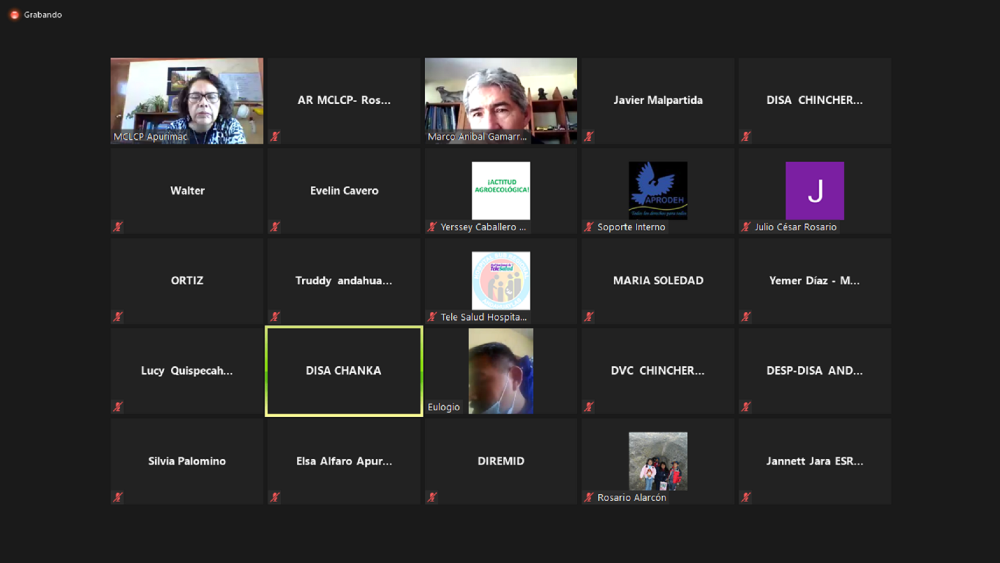Select Eulogio's video tile
The image size is (1000, 563).
(x=501, y=370)
